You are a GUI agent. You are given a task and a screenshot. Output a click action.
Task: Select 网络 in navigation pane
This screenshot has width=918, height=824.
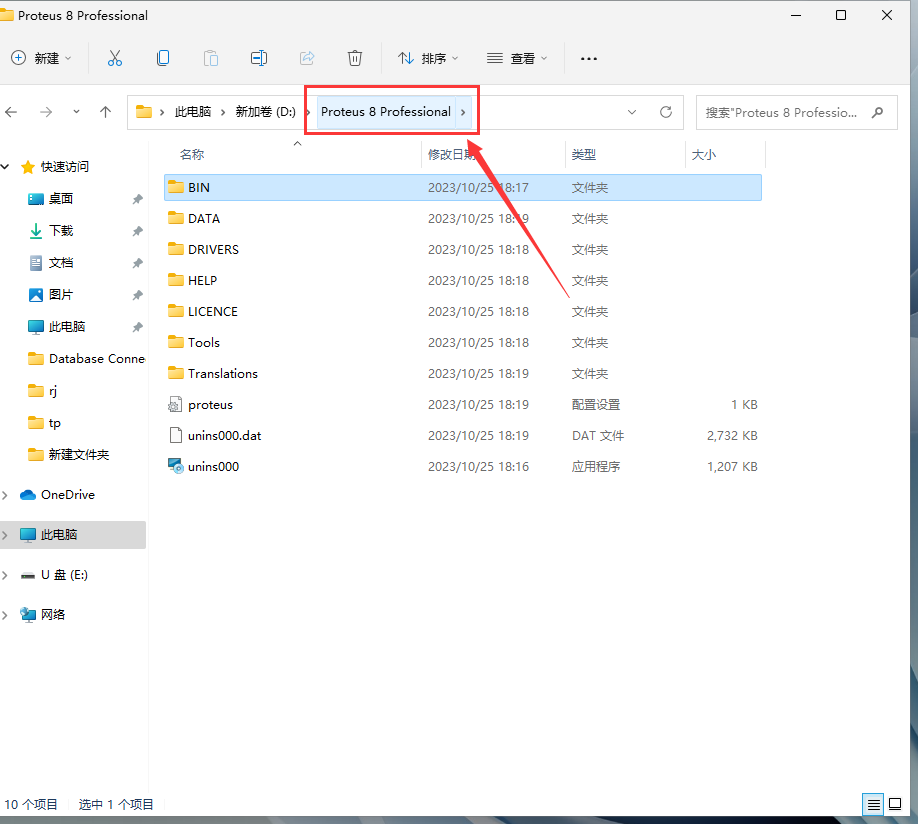pos(53,615)
